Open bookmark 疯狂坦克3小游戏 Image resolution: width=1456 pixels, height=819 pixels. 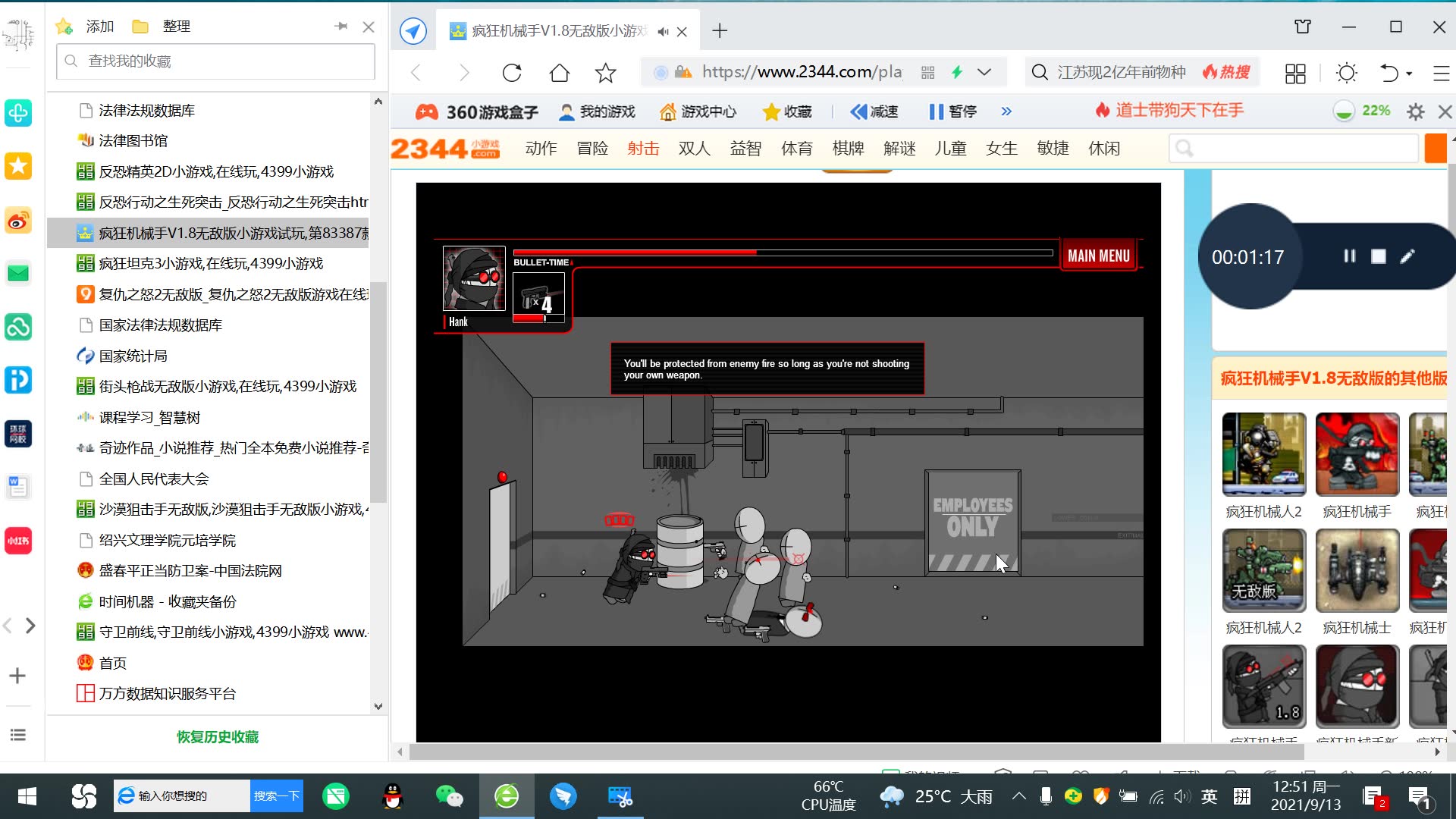click(200, 263)
